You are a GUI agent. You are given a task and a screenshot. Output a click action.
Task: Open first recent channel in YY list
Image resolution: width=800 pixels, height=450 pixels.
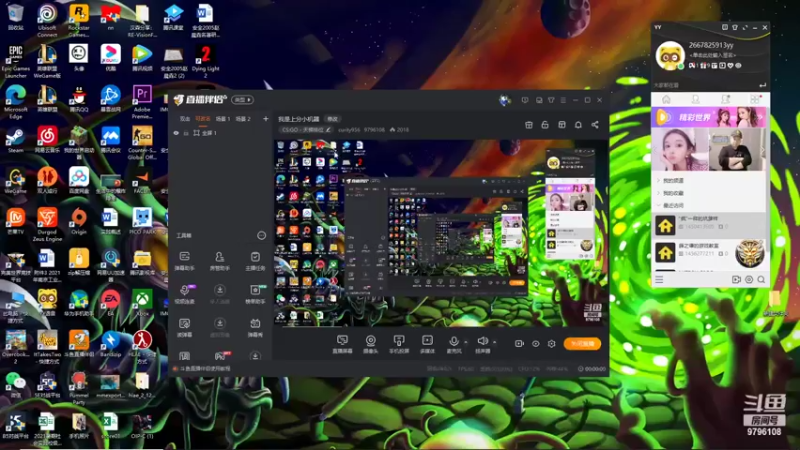pos(709,225)
